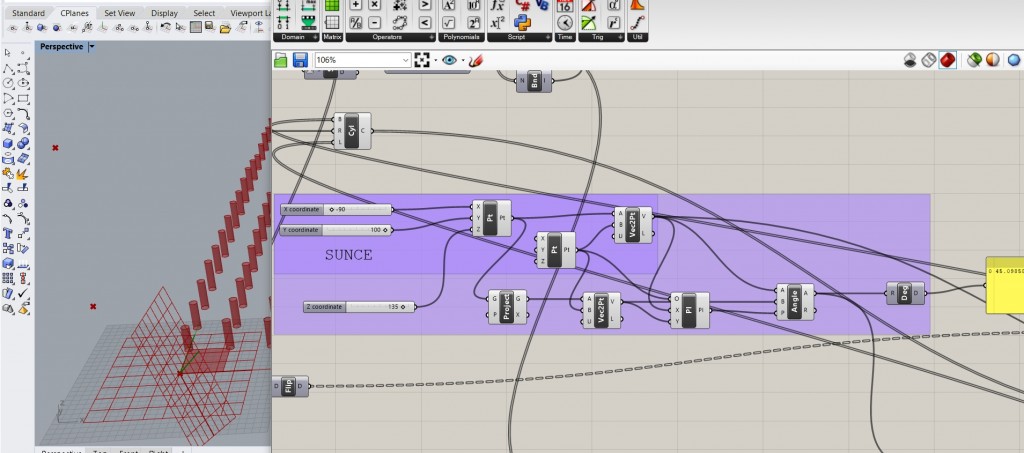1024x453 pixels.
Task: Click the Polynomials panel label
Action: click(461, 38)
